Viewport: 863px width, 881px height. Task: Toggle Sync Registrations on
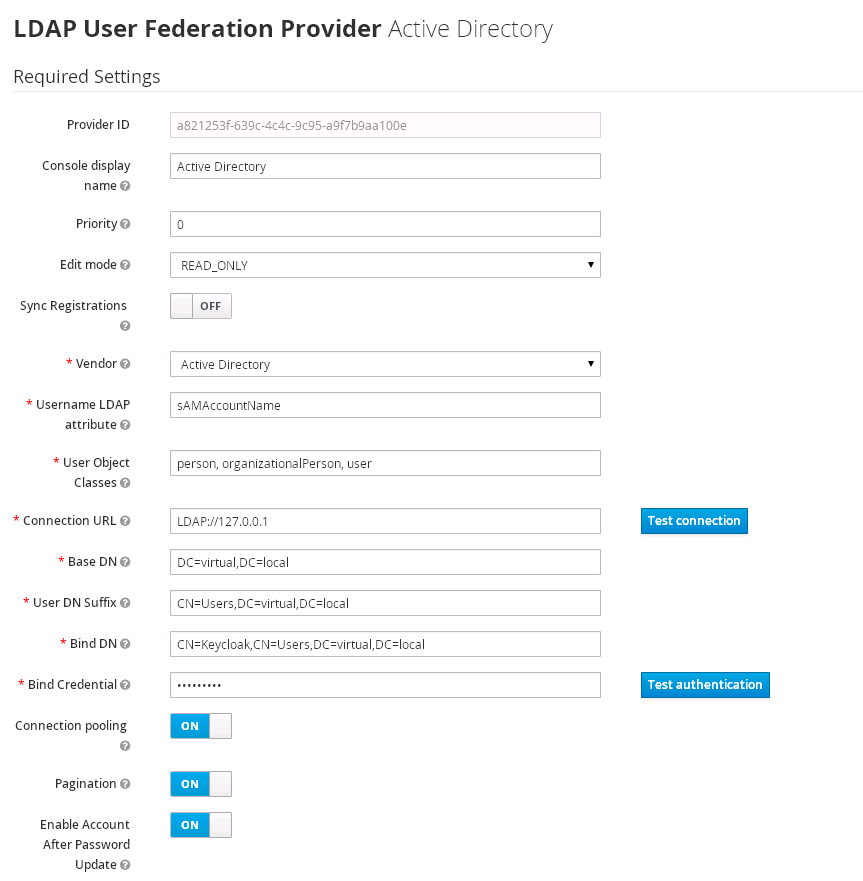coord(200,305)
